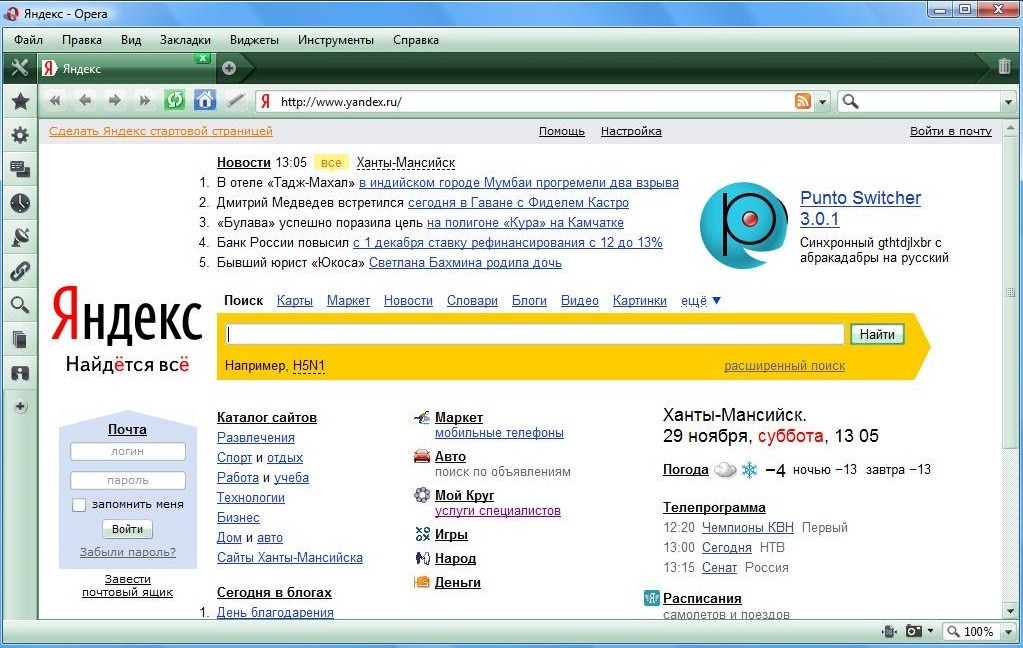
Task: Open the History clock panel in sidebar
Action: 20,203
